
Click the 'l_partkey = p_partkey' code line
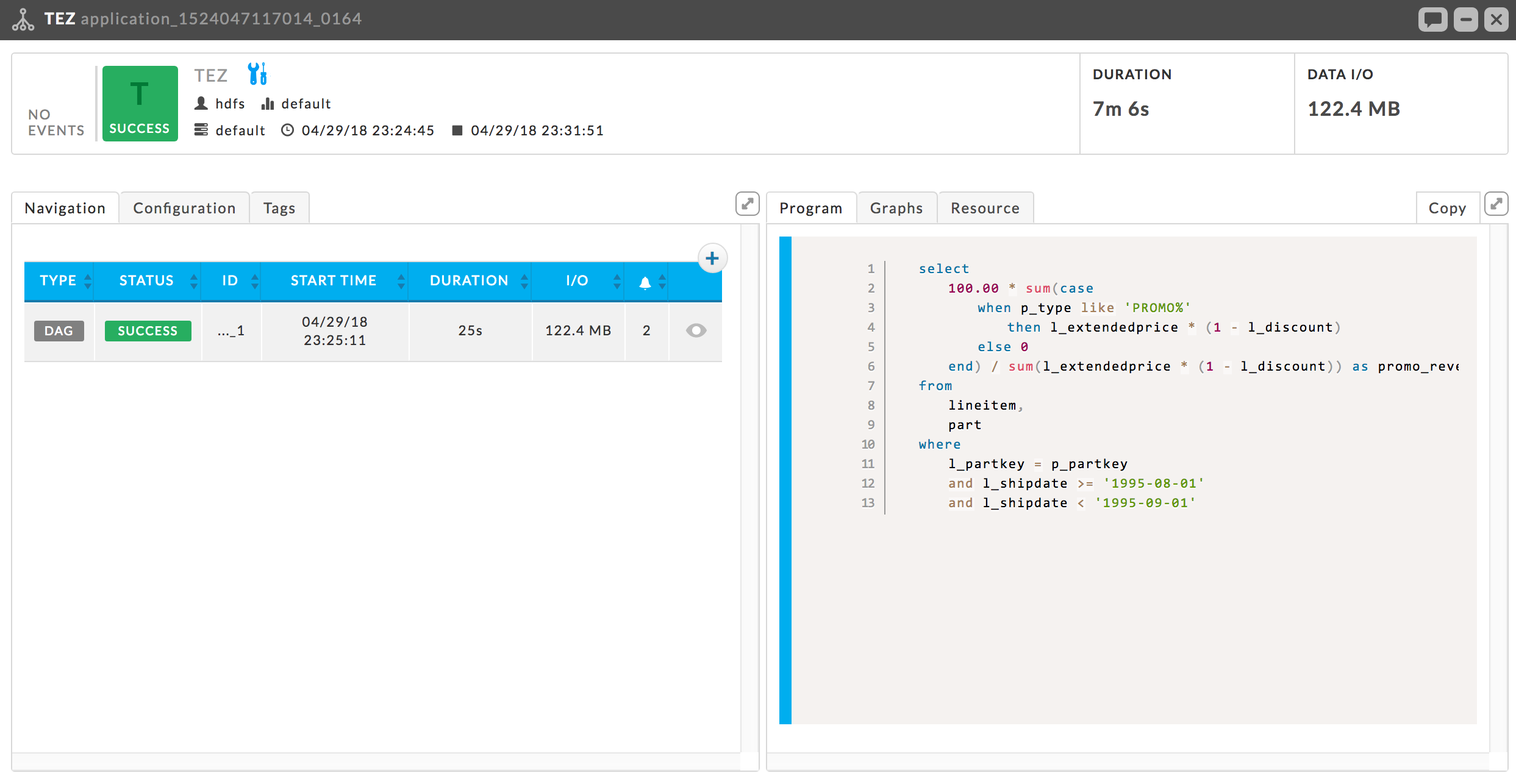point(1038,464)
